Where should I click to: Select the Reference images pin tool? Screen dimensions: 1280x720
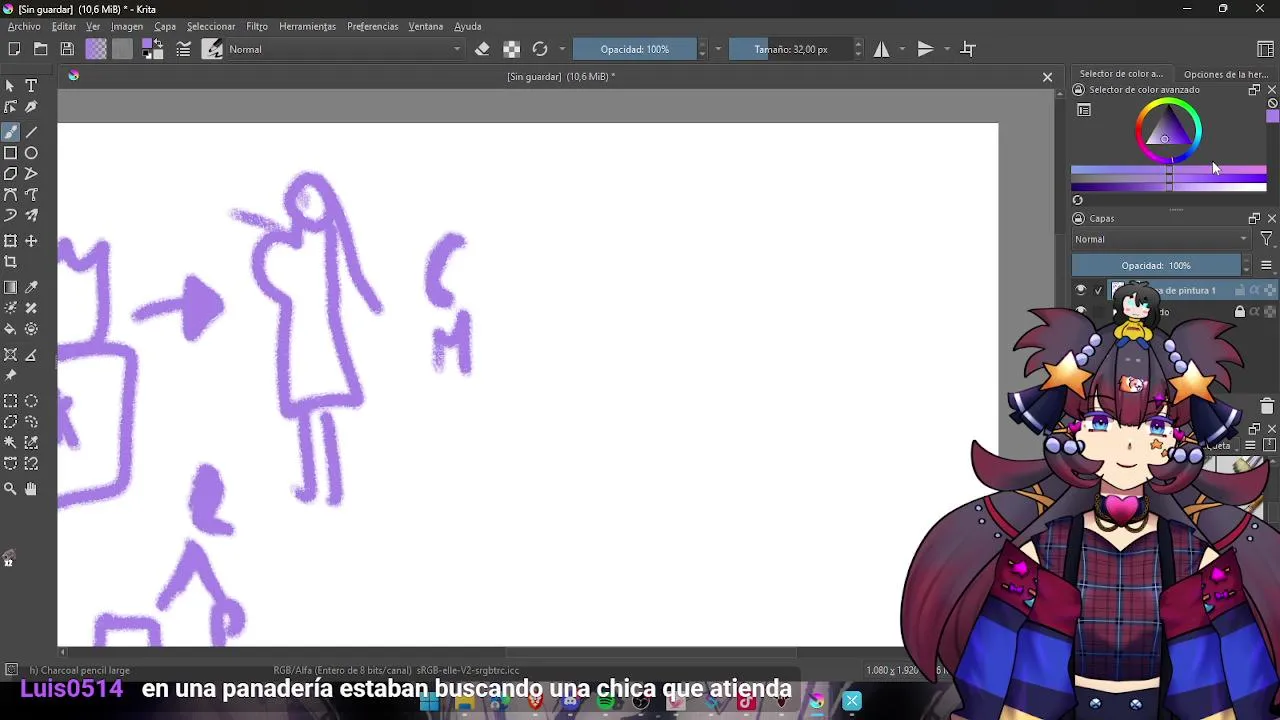(10, 376)
